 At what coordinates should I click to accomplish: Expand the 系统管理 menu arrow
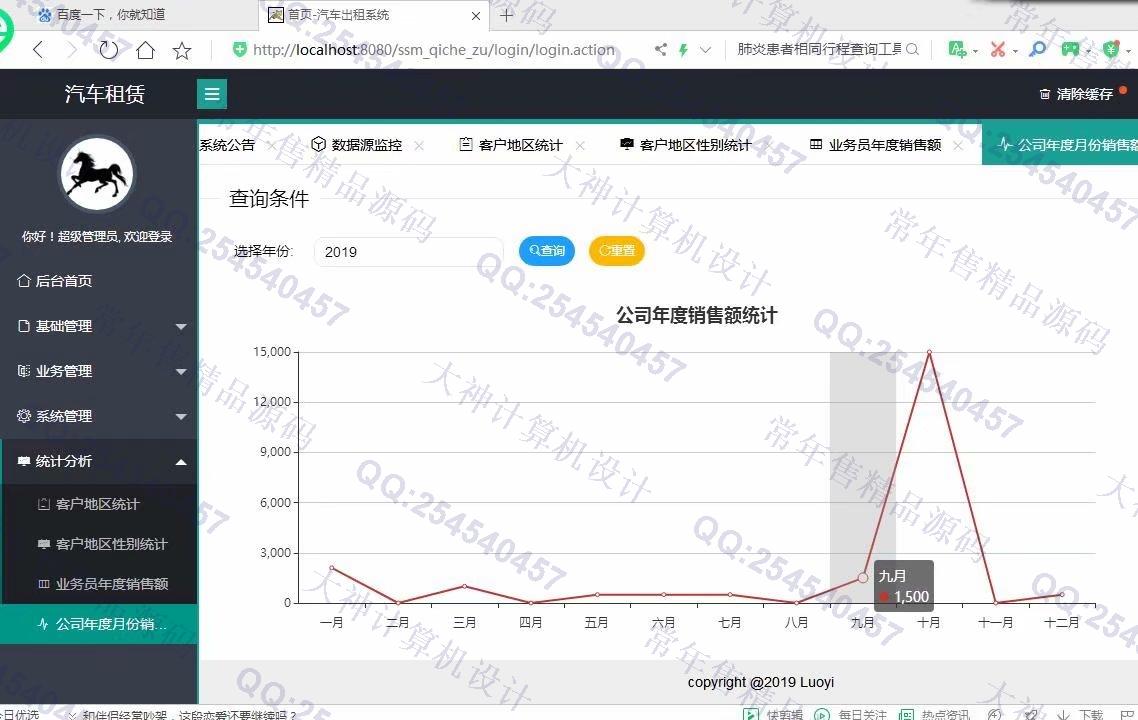(x=181, y=417)
